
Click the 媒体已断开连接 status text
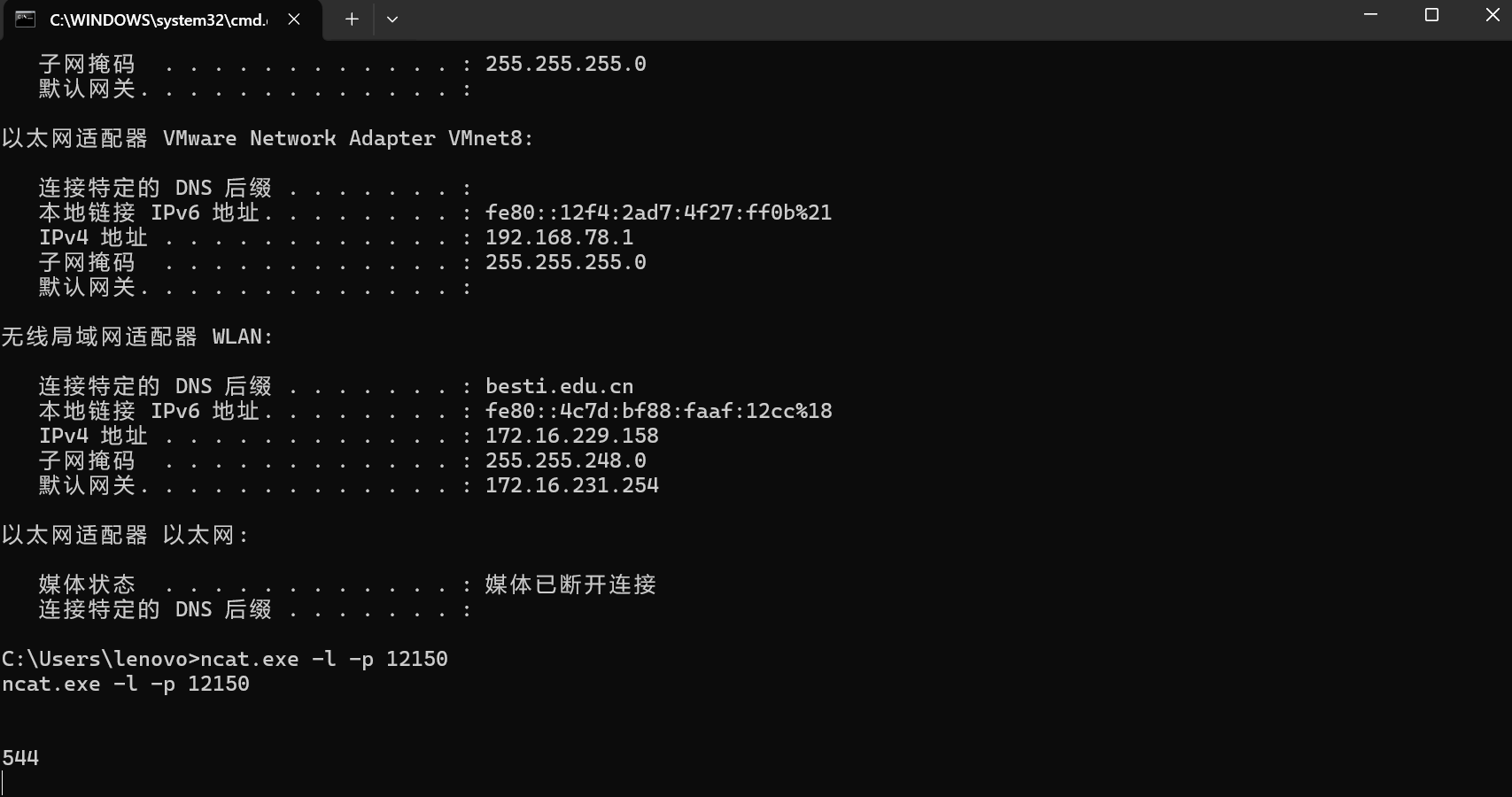pos(571,584)
